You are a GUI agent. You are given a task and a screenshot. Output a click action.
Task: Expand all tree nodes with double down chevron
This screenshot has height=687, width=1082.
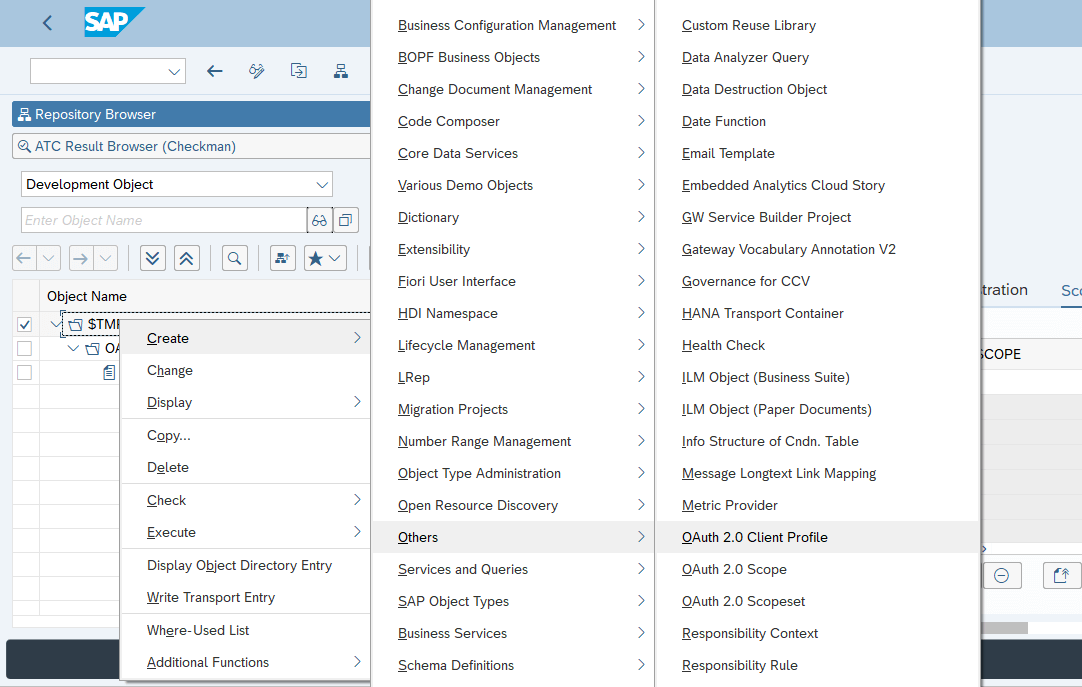(x=153, y=259)
